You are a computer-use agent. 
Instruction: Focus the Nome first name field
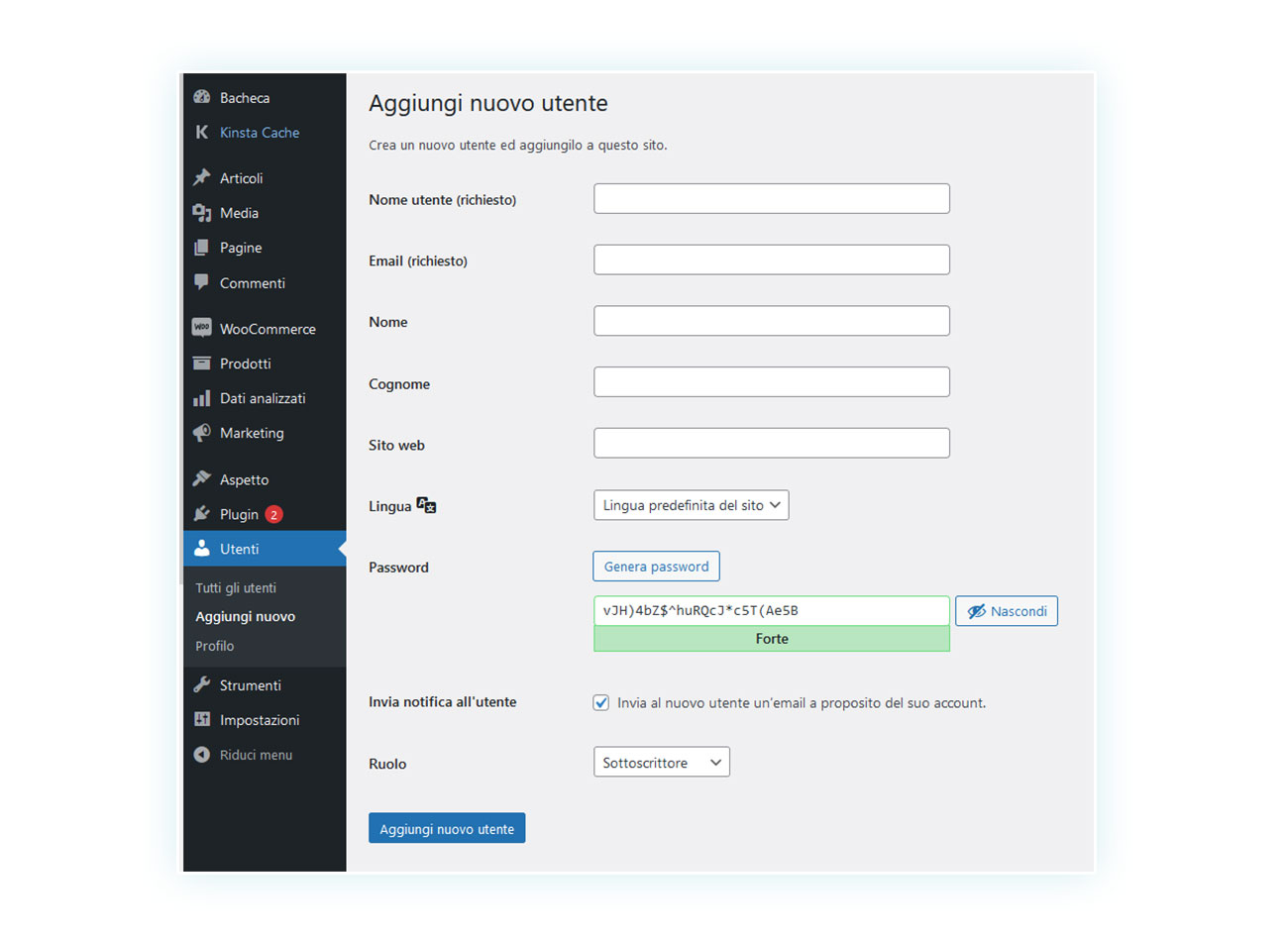tap(772, 321)
